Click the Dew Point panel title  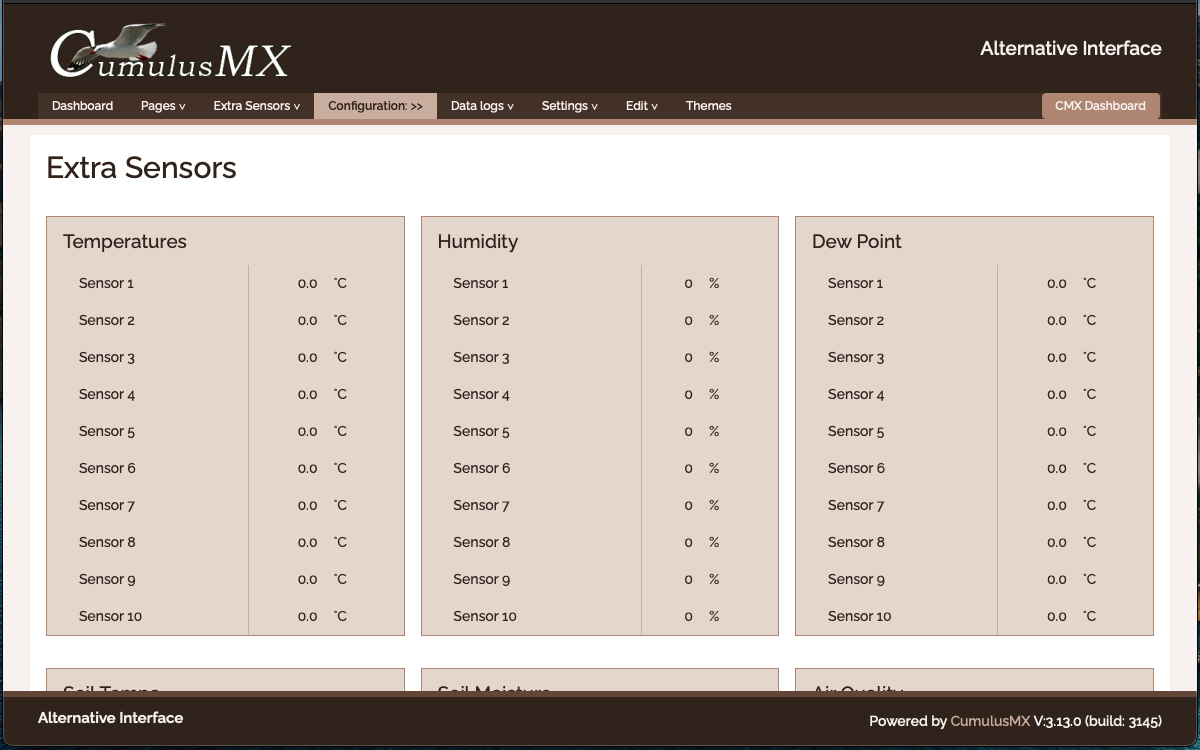[x=856, y=242]
